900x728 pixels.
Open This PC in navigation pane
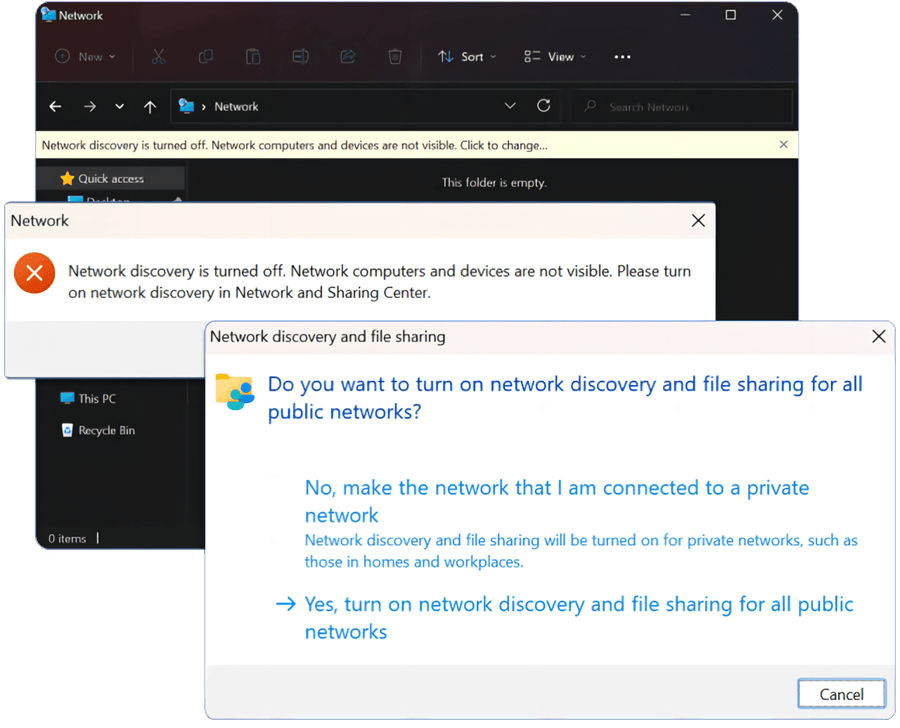point(96,398)
